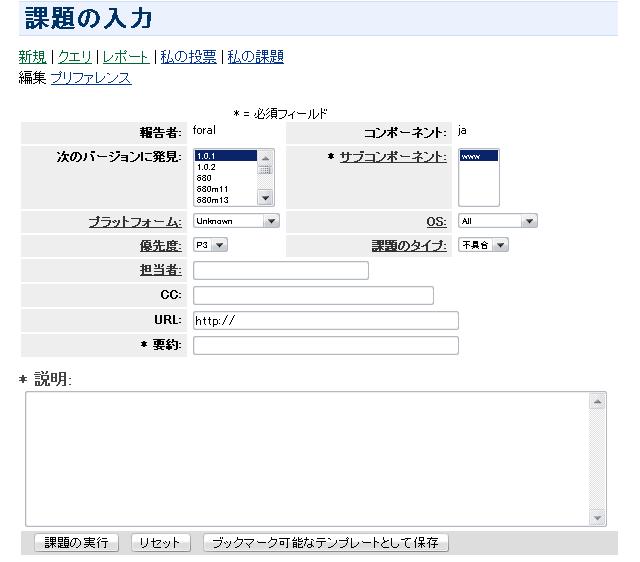Expand the OS dropdown
This screenshot has width=640, height=562.
click(x=497, y=221)
